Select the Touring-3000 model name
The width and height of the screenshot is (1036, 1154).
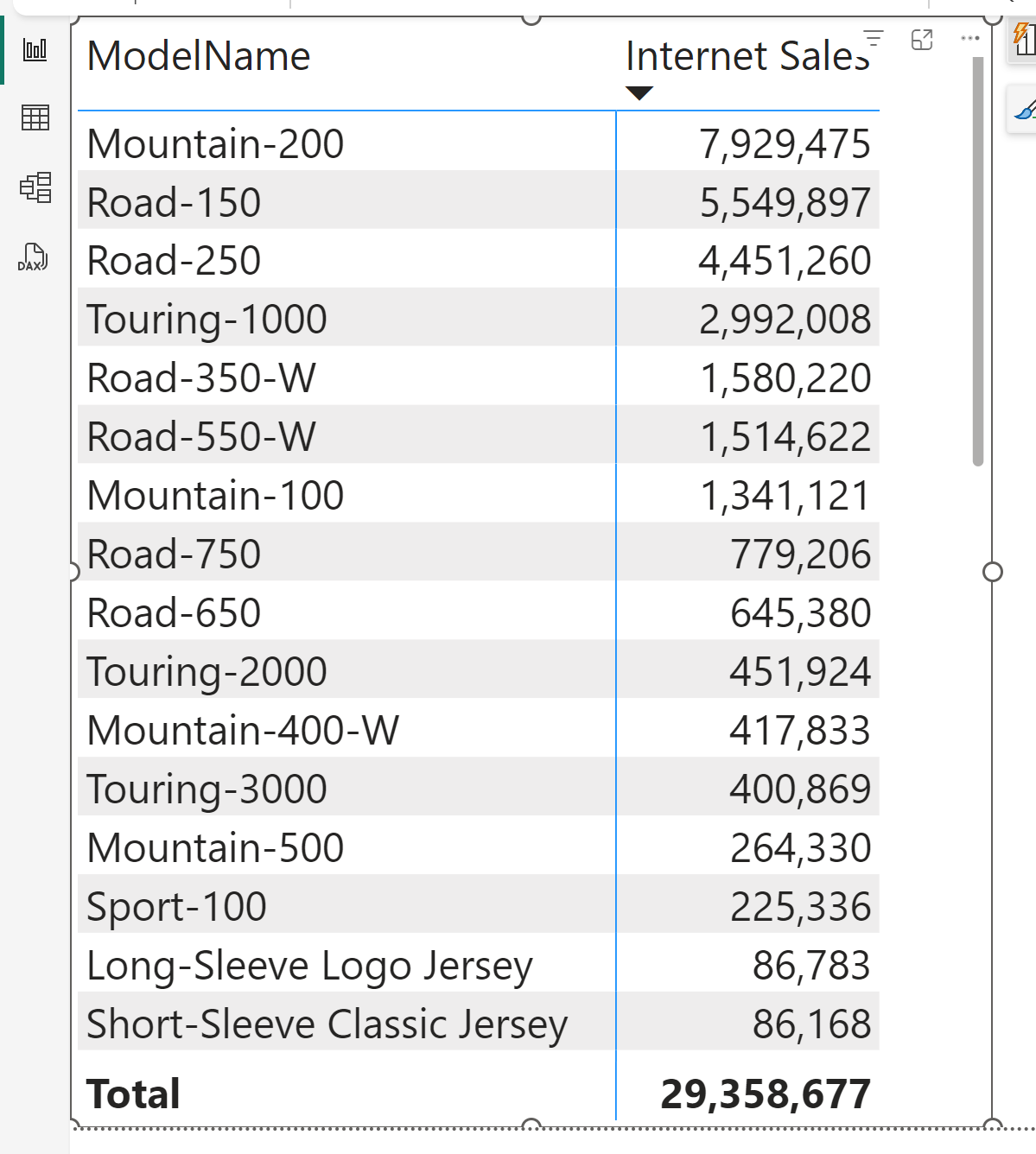coord(207,790)
